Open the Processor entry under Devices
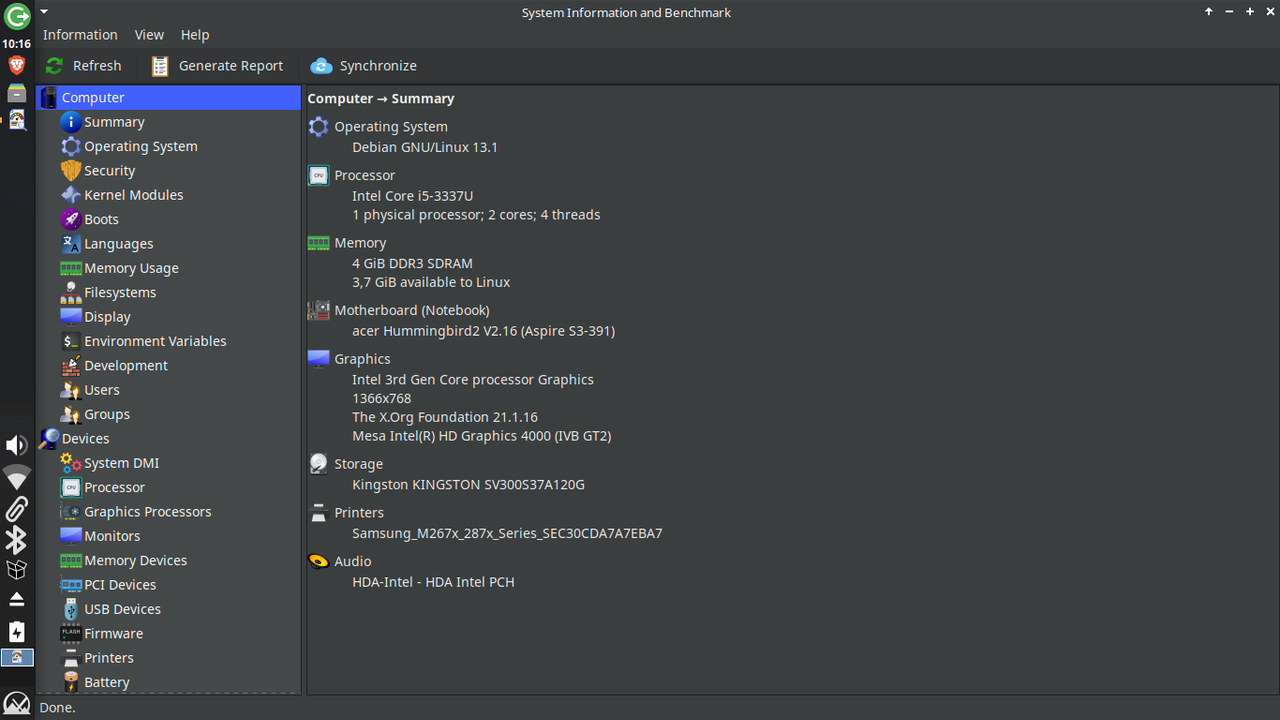This screenshot has width=1280, height=720. 114,487
